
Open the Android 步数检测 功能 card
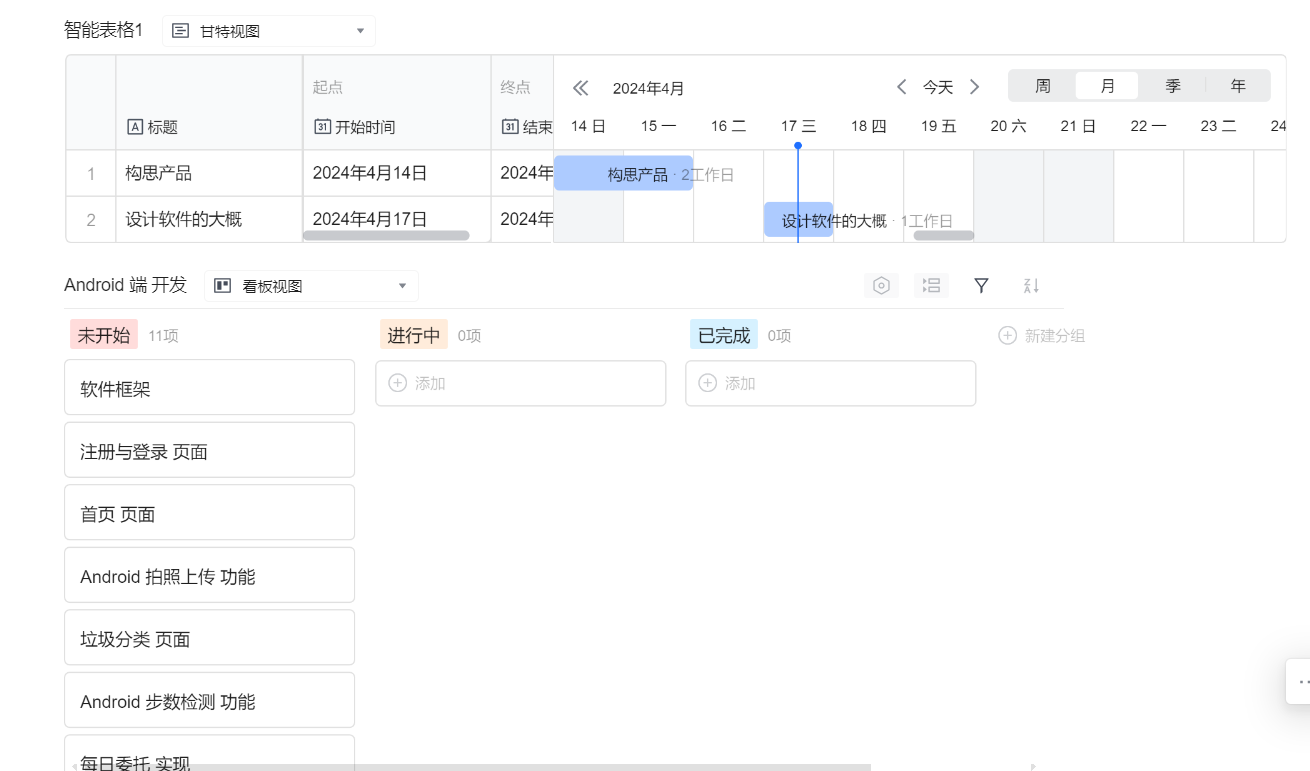pyautogui.click(x=209, y=700)
